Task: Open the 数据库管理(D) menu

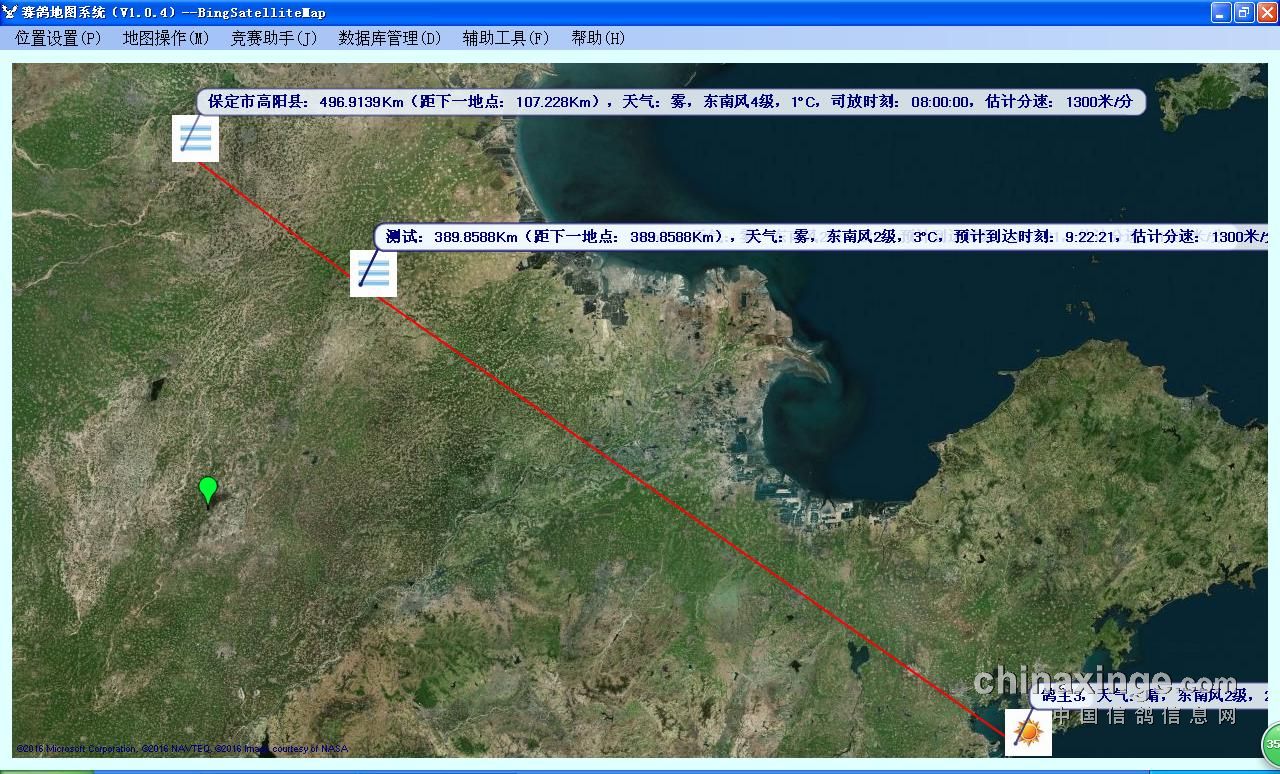Action: [389, 38]
